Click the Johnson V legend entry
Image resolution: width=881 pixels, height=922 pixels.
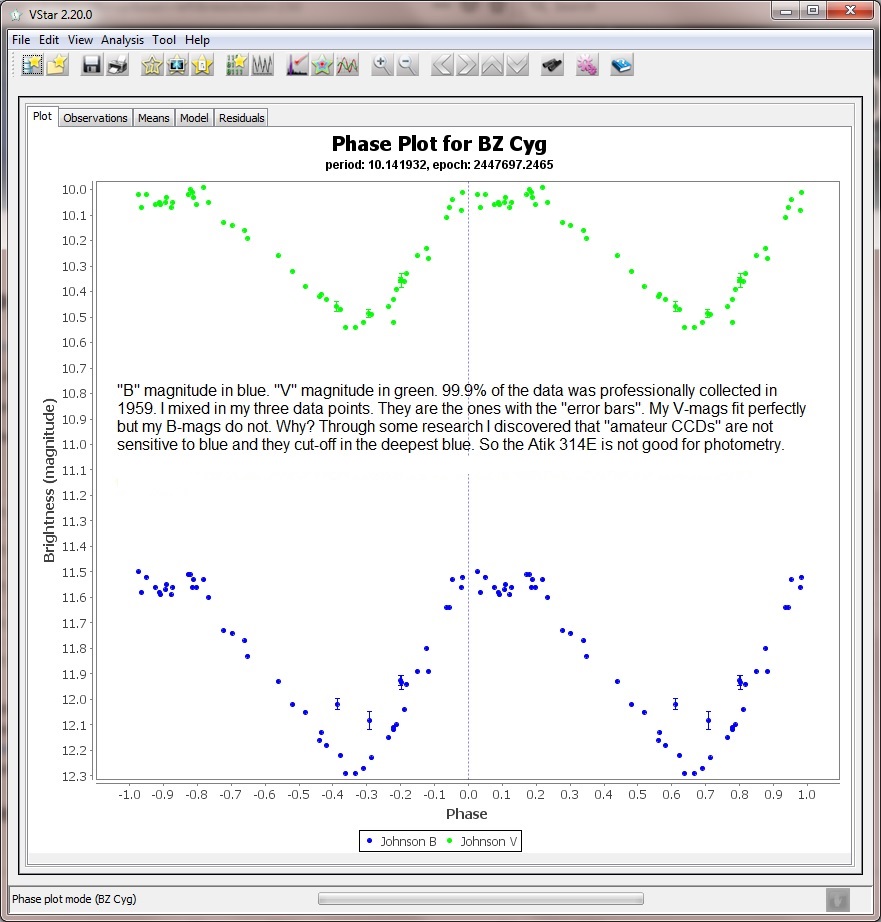(x=482, y=841)
